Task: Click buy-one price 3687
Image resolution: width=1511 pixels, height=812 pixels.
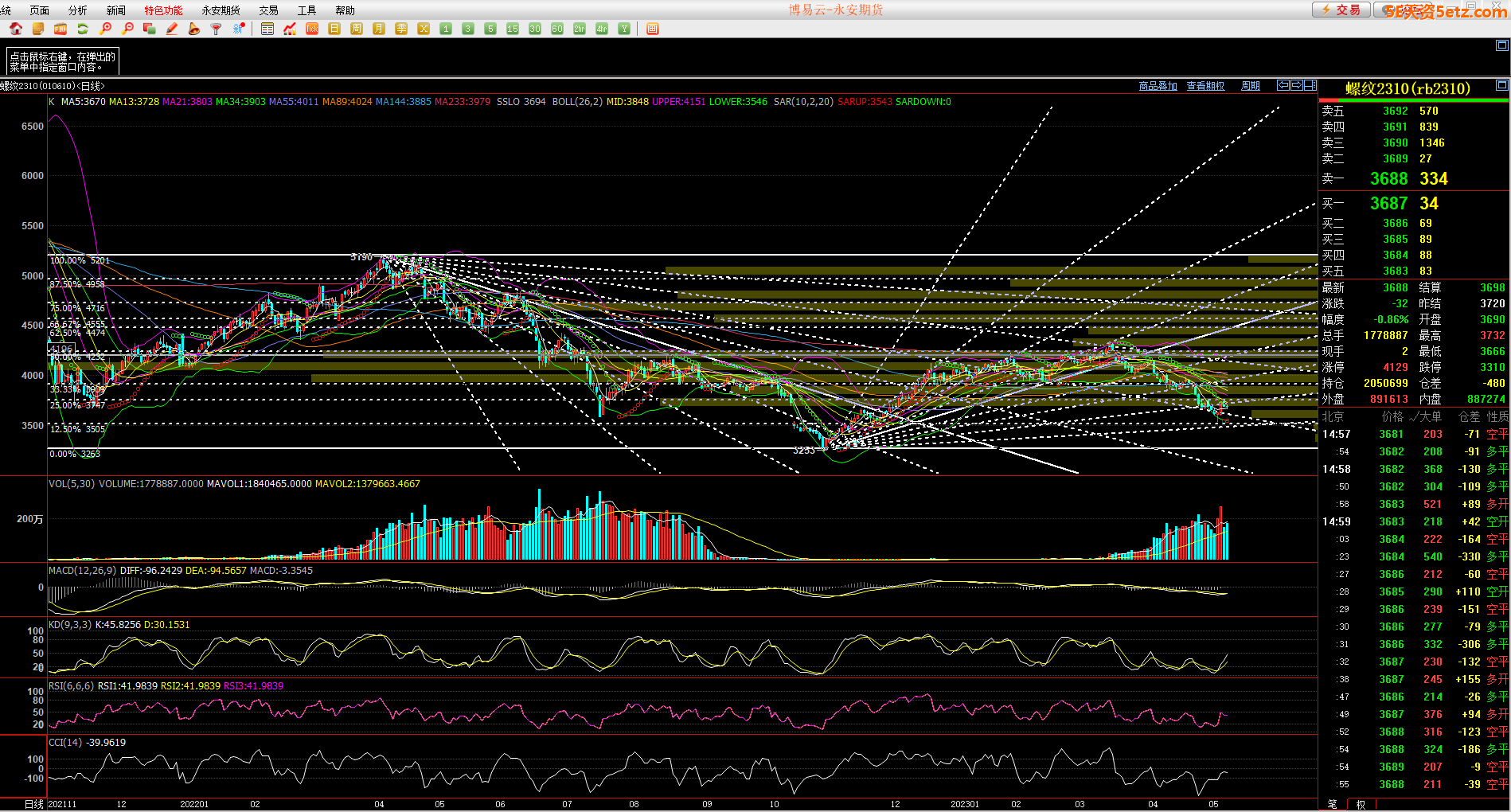Action: [1388, 204]
